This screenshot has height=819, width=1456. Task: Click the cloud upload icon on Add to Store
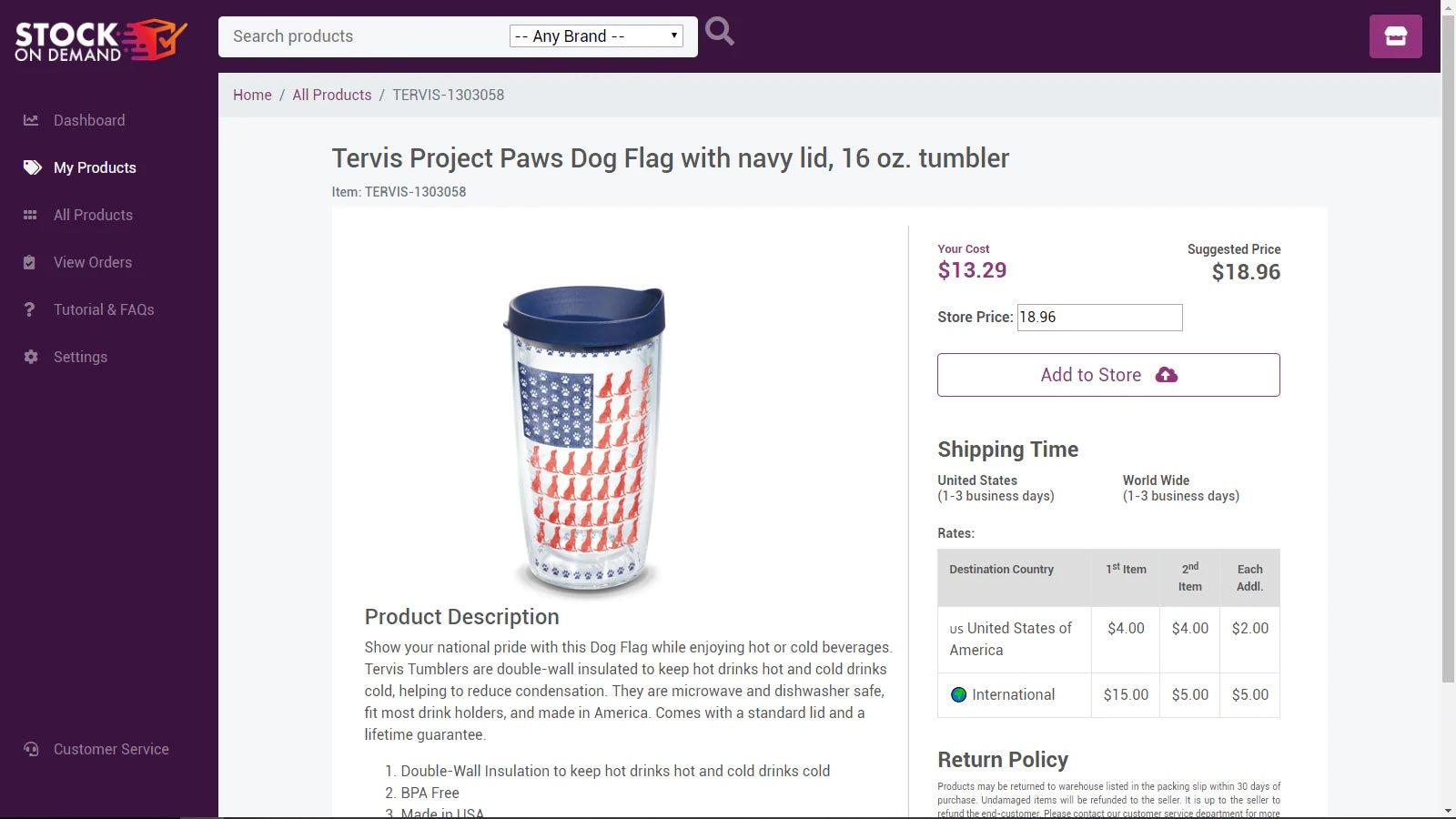(x=1168, y=374)
